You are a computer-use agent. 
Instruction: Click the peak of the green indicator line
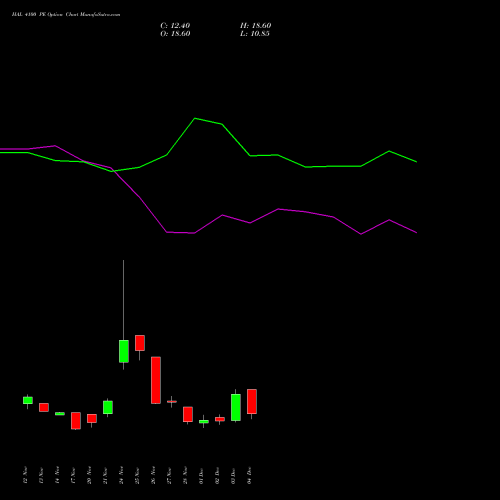pos(195,118)
